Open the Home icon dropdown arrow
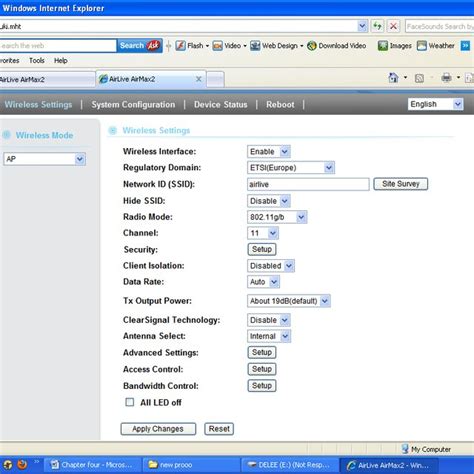Viewport: 474px width, 474px height. click(405, 78)
